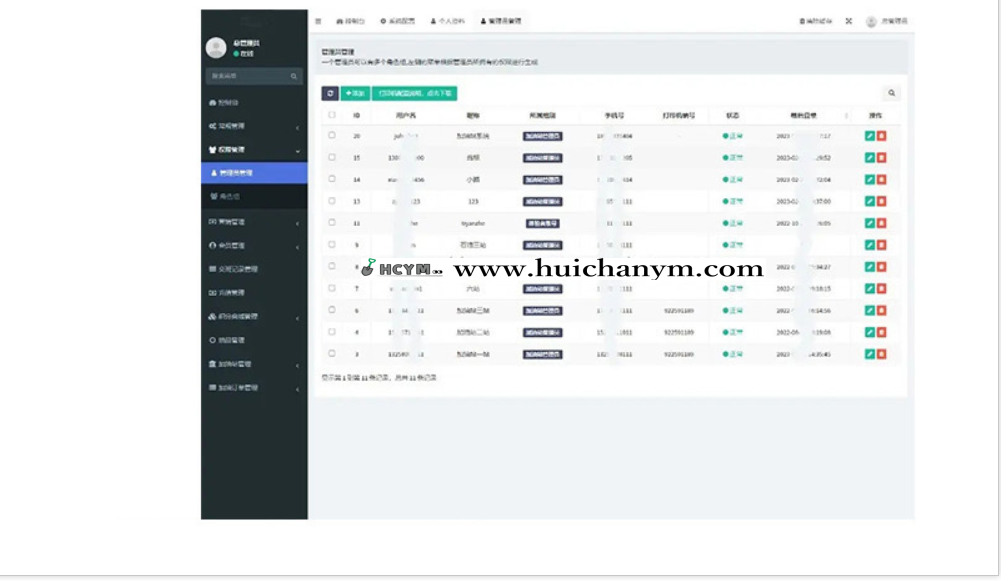Sort the table by ID column header
The width and height of the screenshot is (1001, 581).
tap(356, 116)
